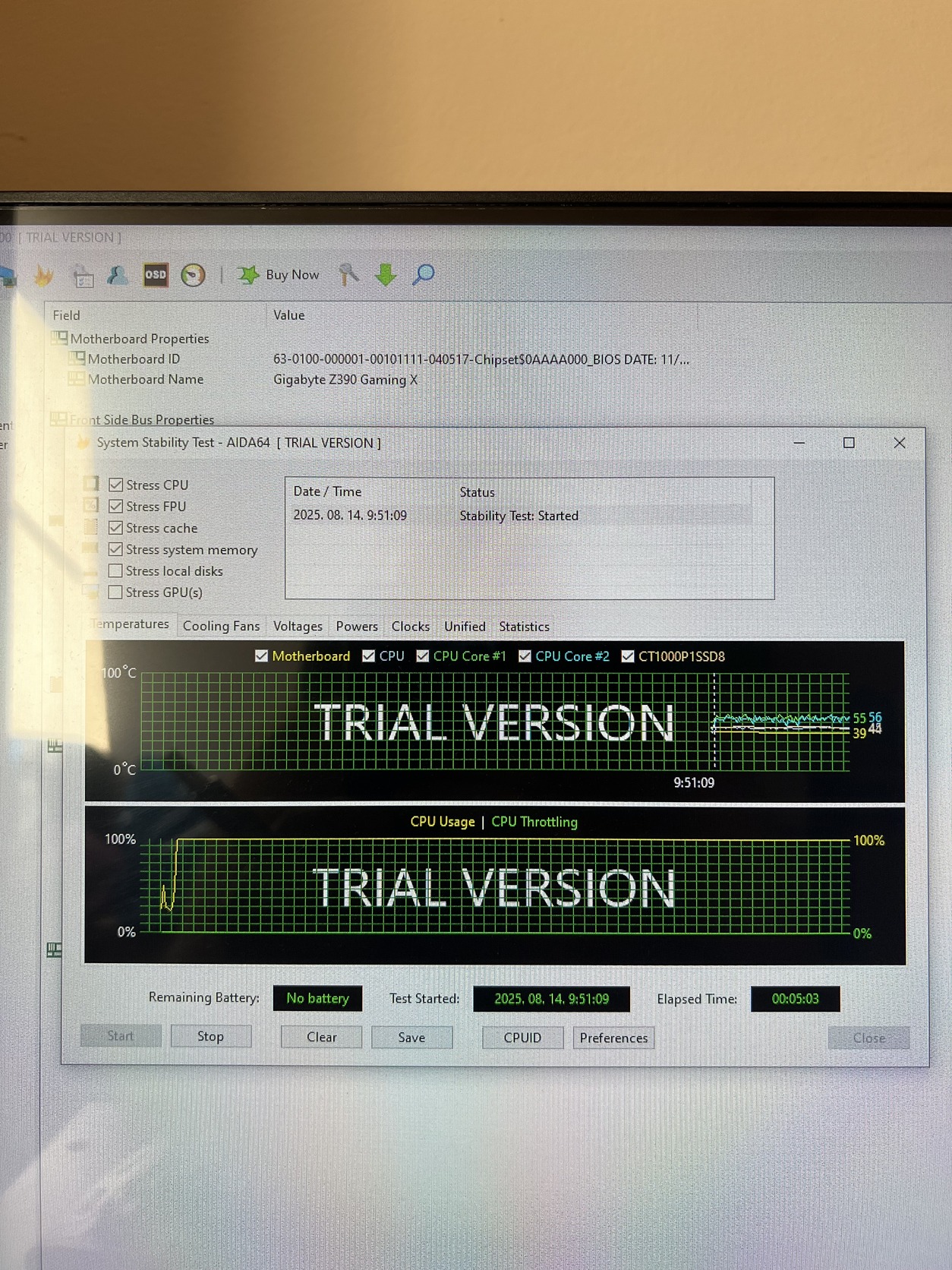
Task: Open the SensorPanel gauge toolbar icon
Action: click(x=193, y=275)
